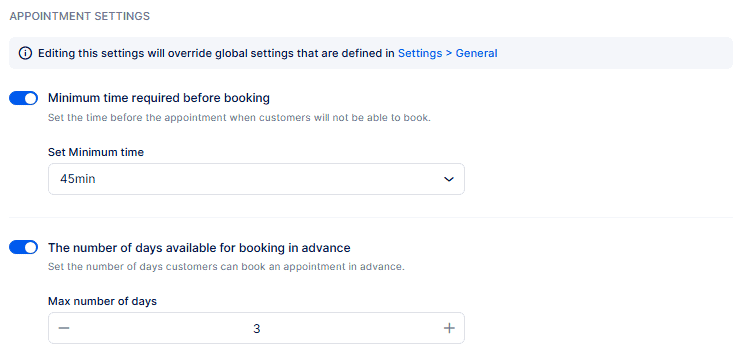The height and width of the screenshot is (361, 748).
Task: Click the max number of days value 3
Action: click(x=257, y=329)
